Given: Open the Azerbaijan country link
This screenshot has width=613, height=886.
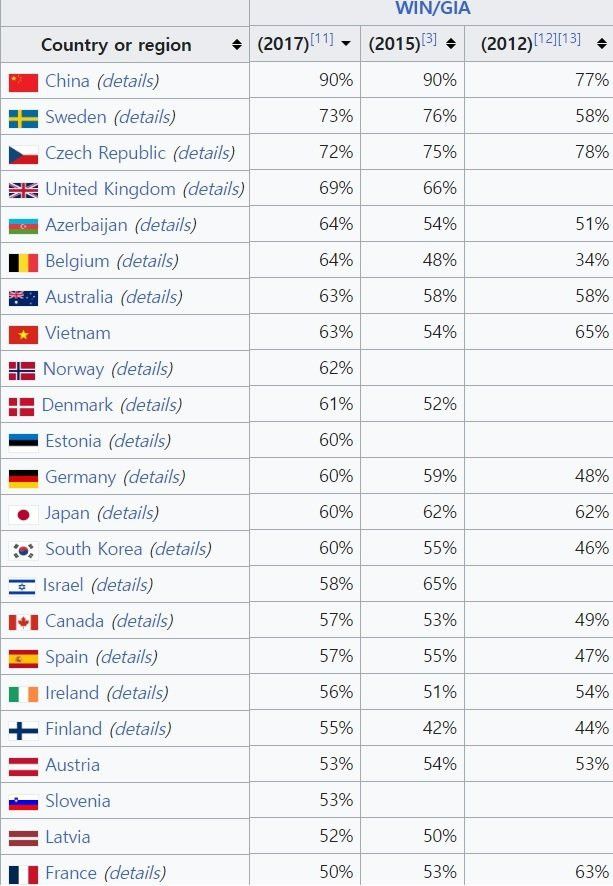Looking at the screenshot, I should tap(86, 225).
